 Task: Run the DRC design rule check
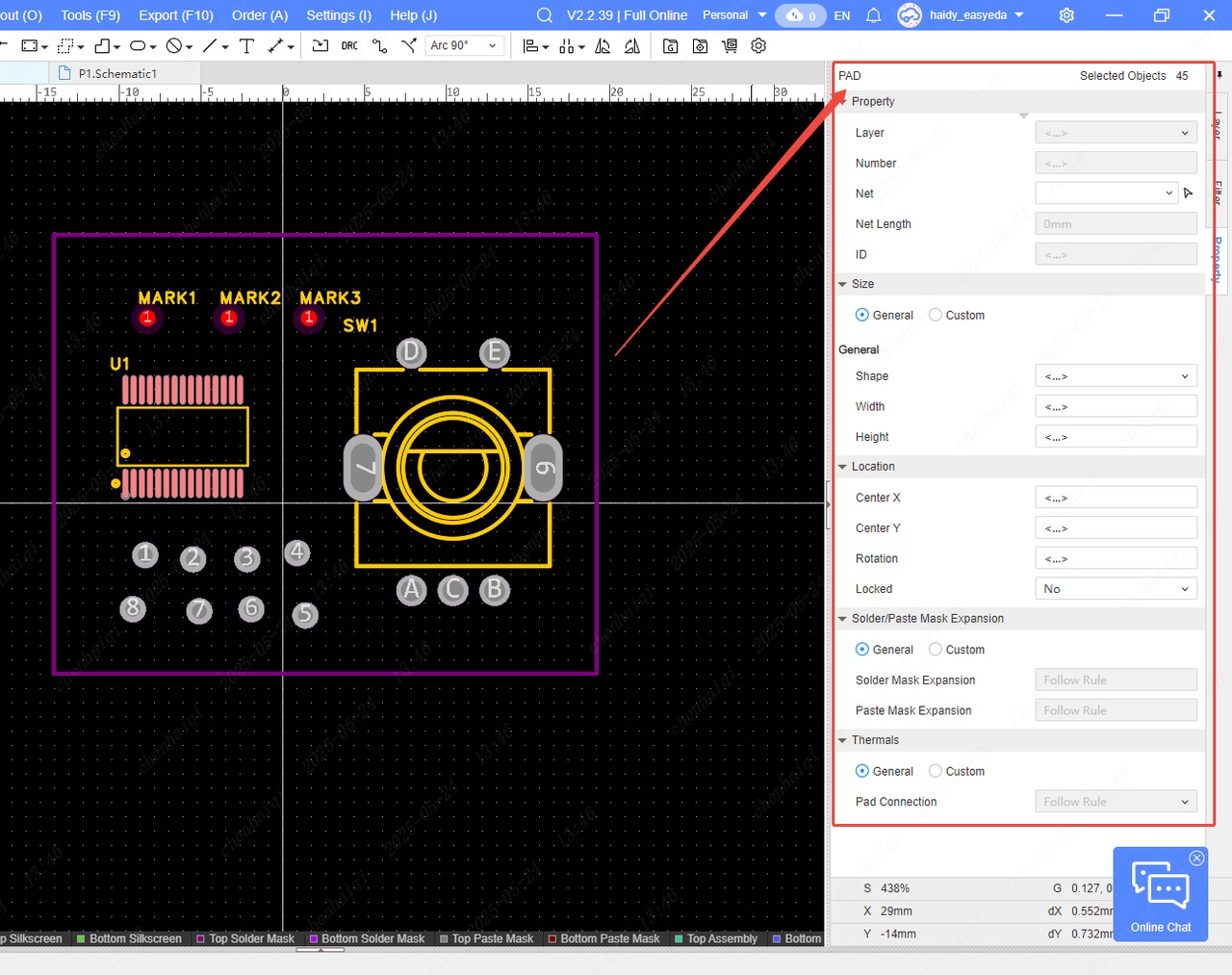(x=349, y=46)
